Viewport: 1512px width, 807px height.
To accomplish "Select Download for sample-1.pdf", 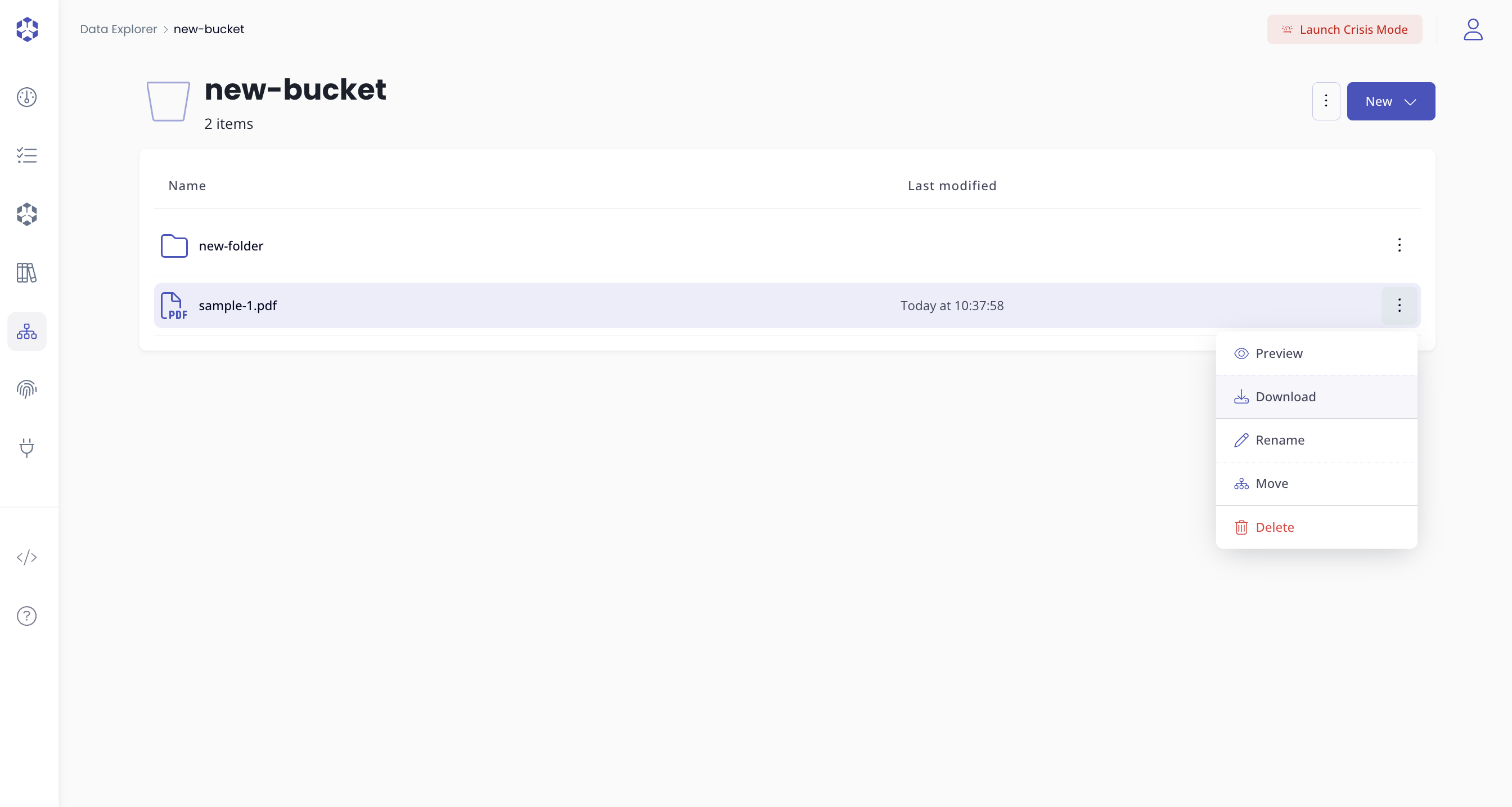I will (1285, 396).
